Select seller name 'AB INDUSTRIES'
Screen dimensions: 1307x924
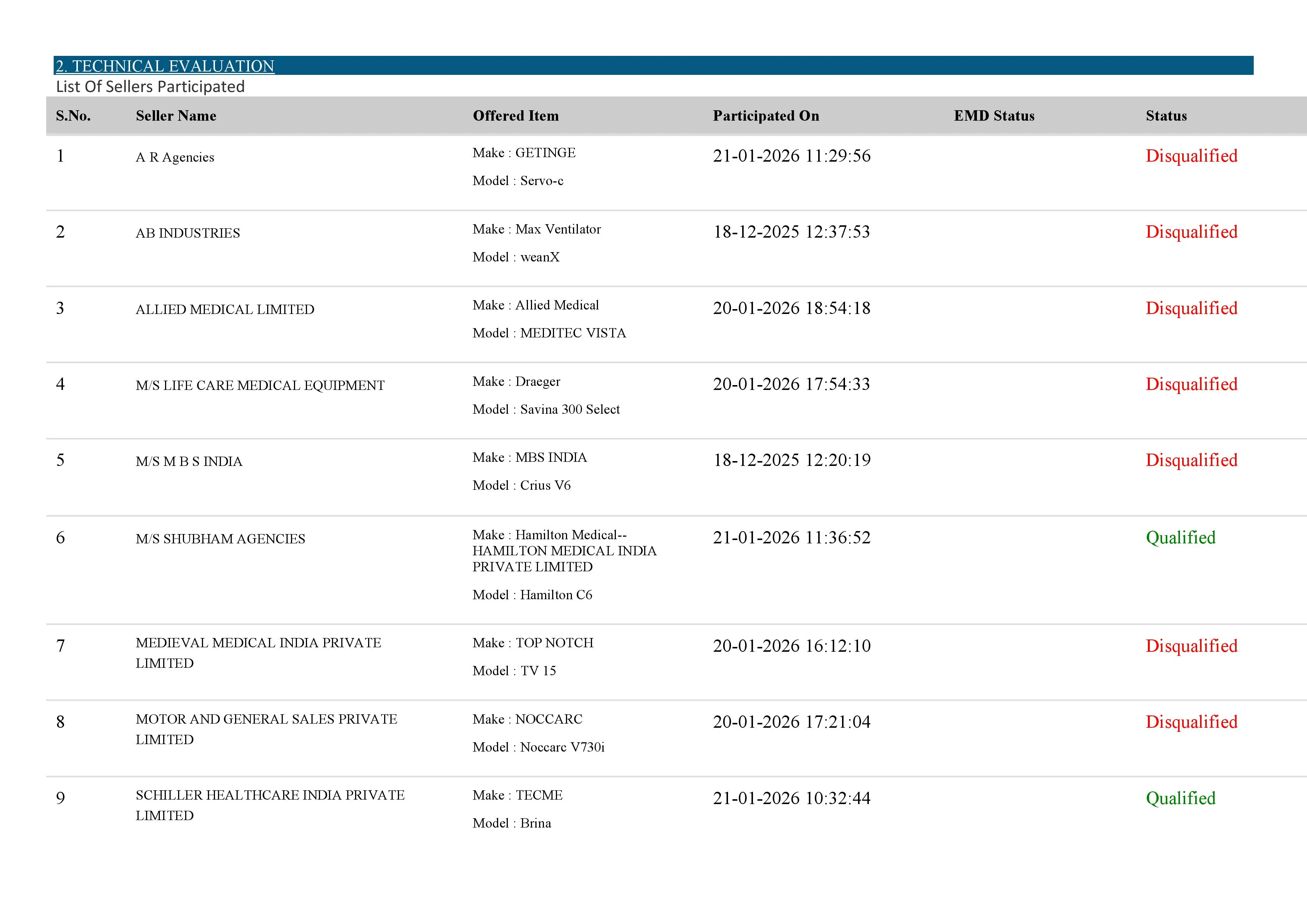point(188,233)
